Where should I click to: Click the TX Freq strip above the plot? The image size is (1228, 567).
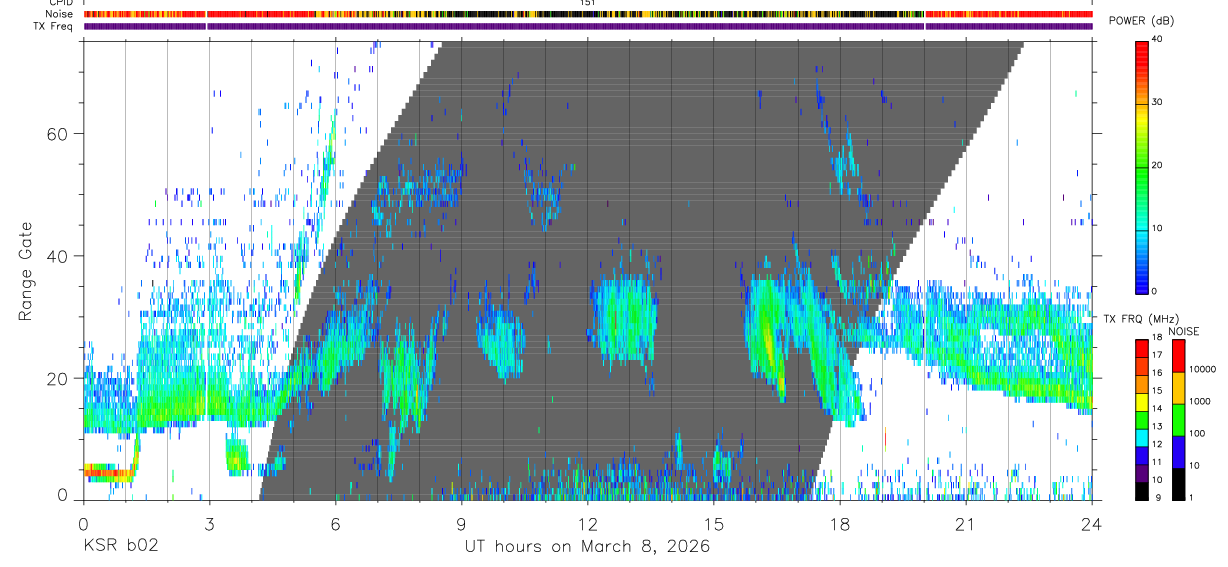click(588, 26)
